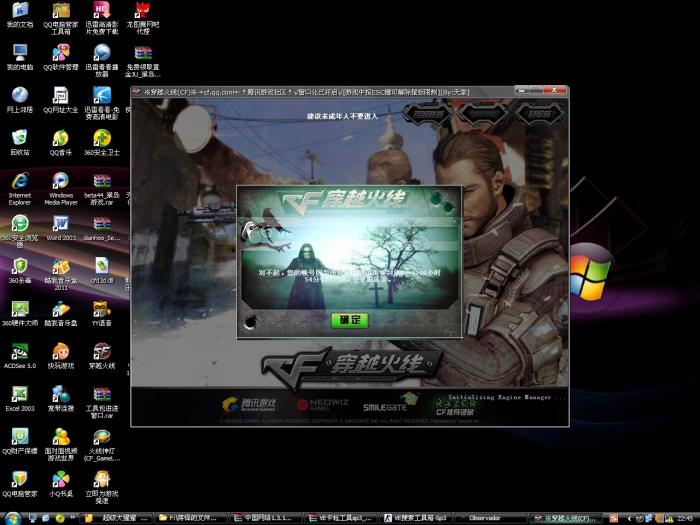Open QQ网址大全 desktop shortcut

pyautogui.click(x=61, y=100)
